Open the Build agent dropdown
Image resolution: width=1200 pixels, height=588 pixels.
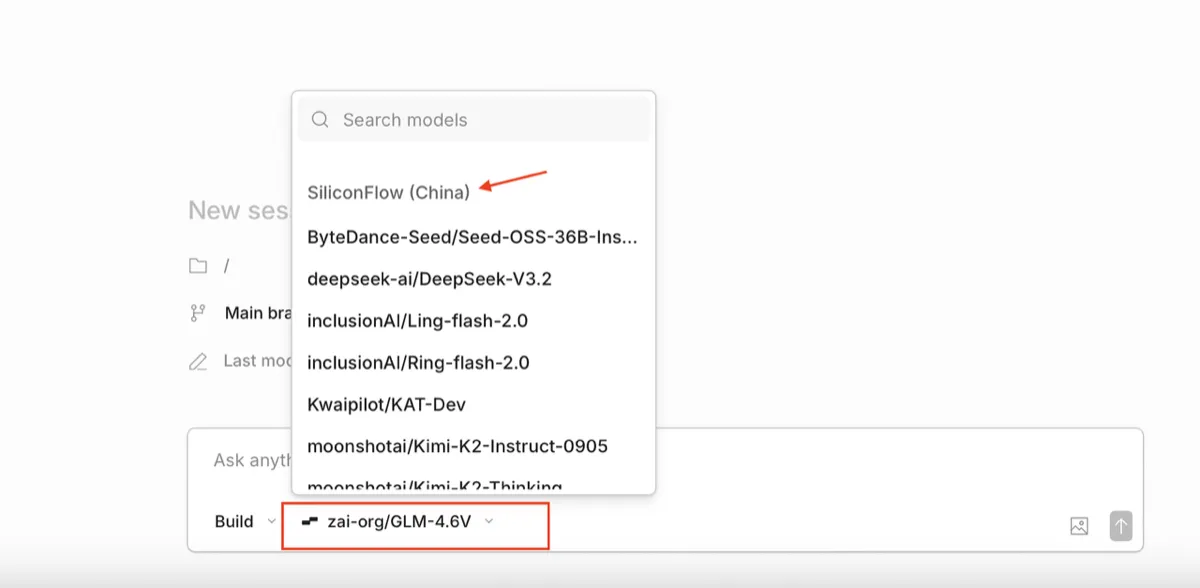245,521
